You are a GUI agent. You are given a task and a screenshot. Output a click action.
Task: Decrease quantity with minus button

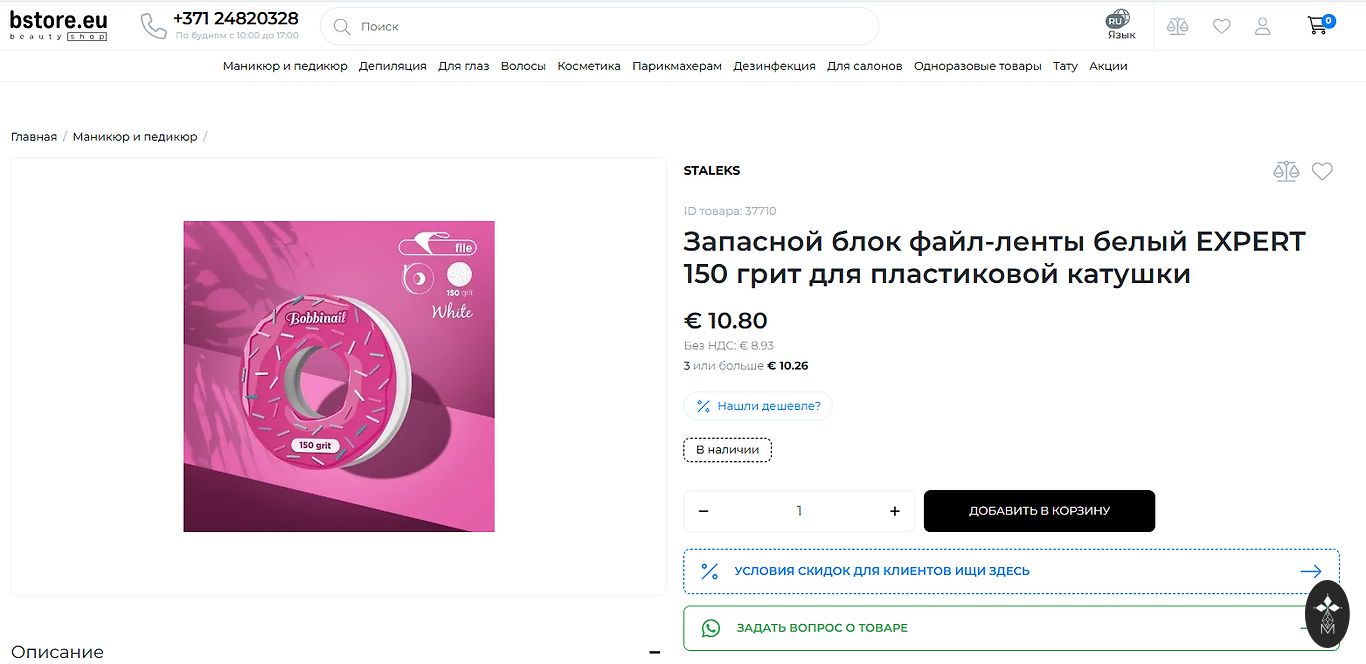coord(703,511)
